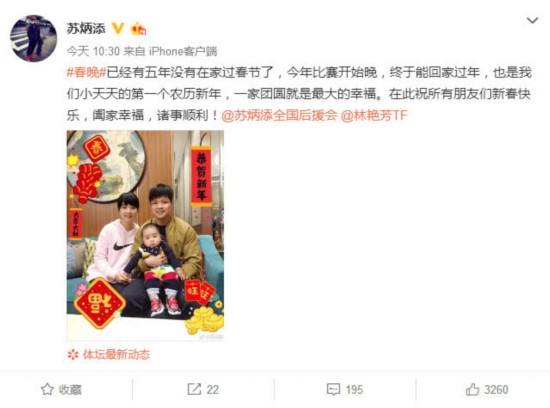This screenshot has height=408, width=550.
Task: Click the orange V verified badge
Action: click(x=118, y=28)
